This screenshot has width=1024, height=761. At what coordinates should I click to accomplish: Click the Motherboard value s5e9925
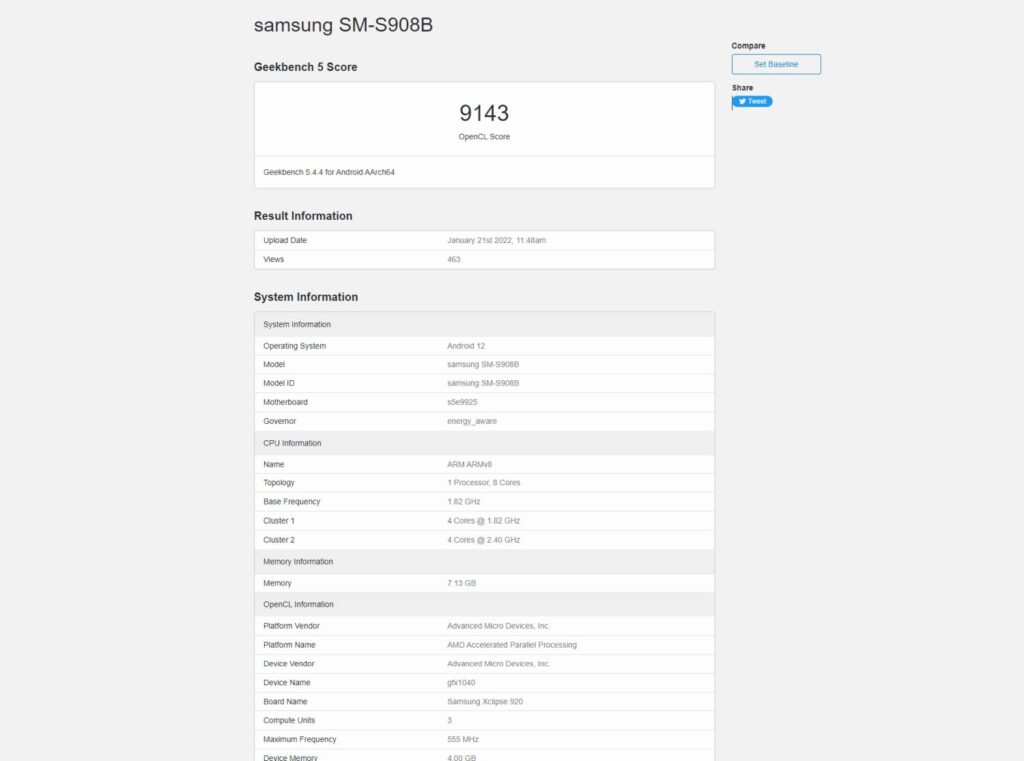point(462,402)
